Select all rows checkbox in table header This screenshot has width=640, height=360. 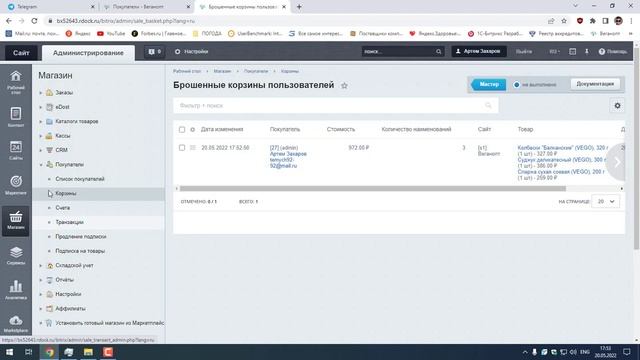click(182, 129)
